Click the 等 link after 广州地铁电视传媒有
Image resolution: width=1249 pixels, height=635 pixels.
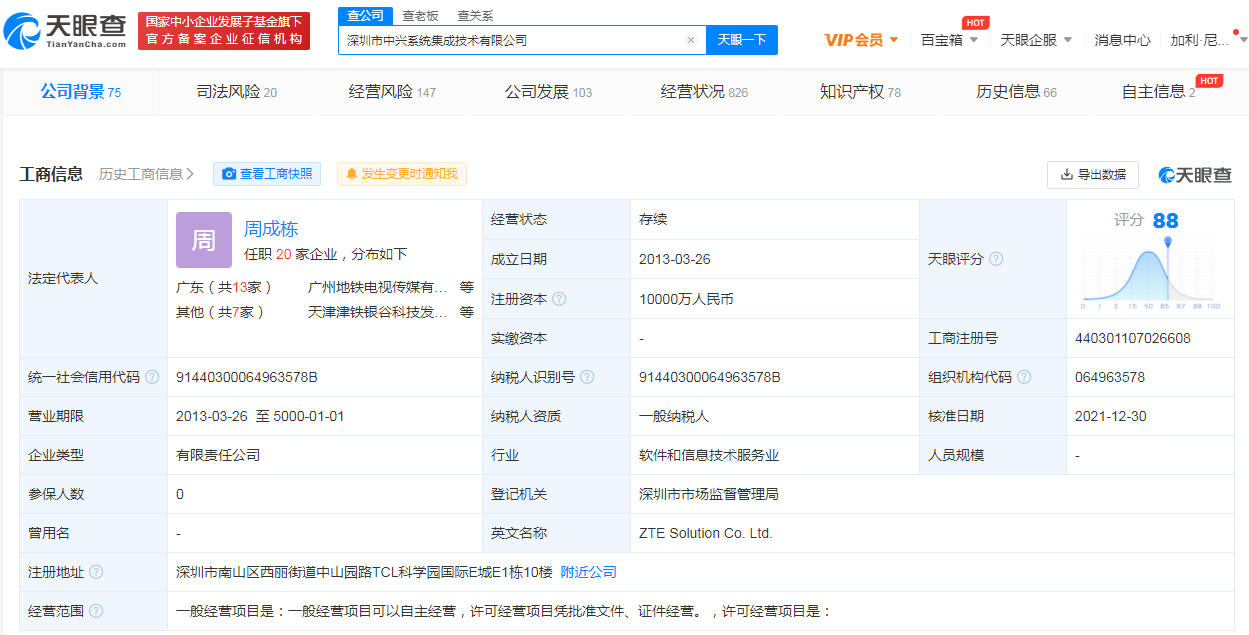[467, 286]
